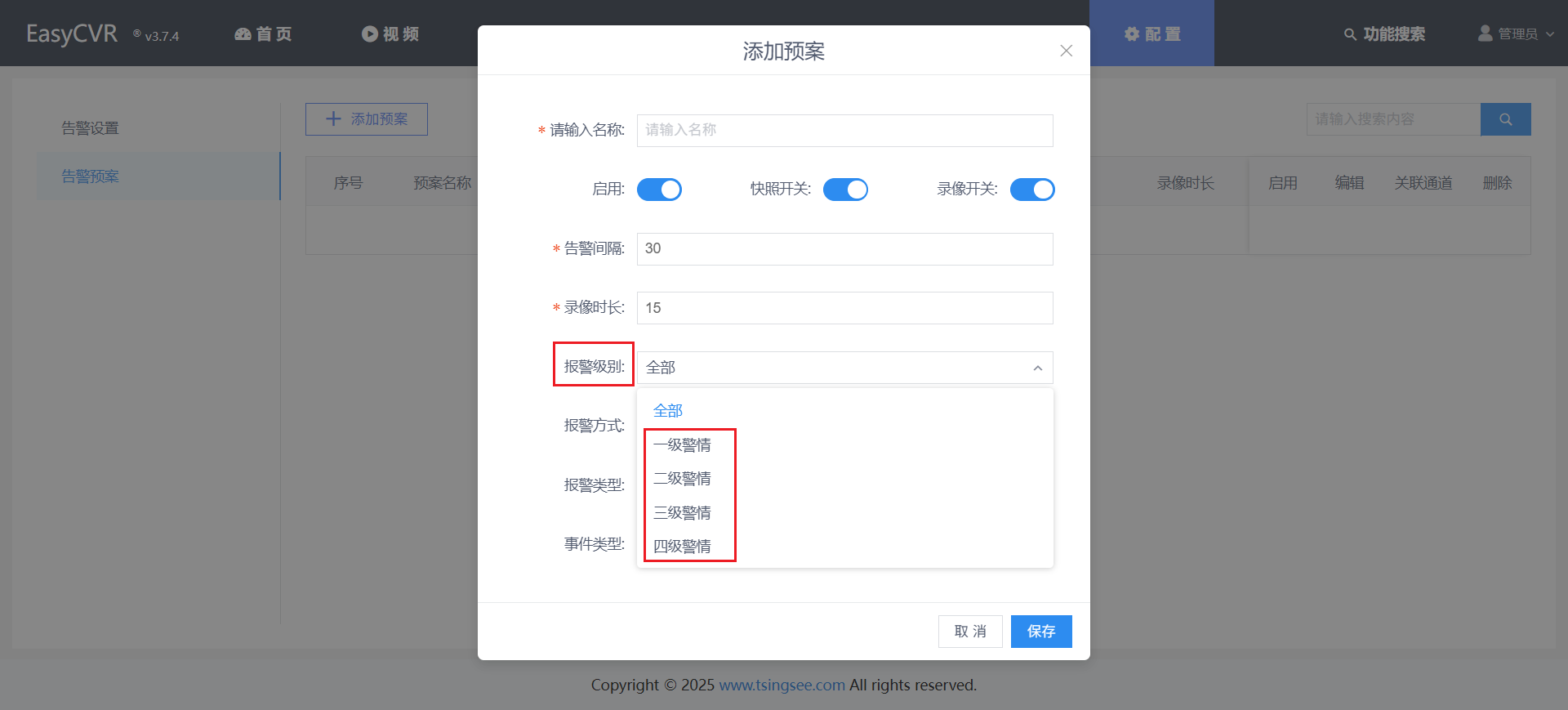
Task: Collapse the 报警级别 dropdown arrow
Action: [1037, 368]
